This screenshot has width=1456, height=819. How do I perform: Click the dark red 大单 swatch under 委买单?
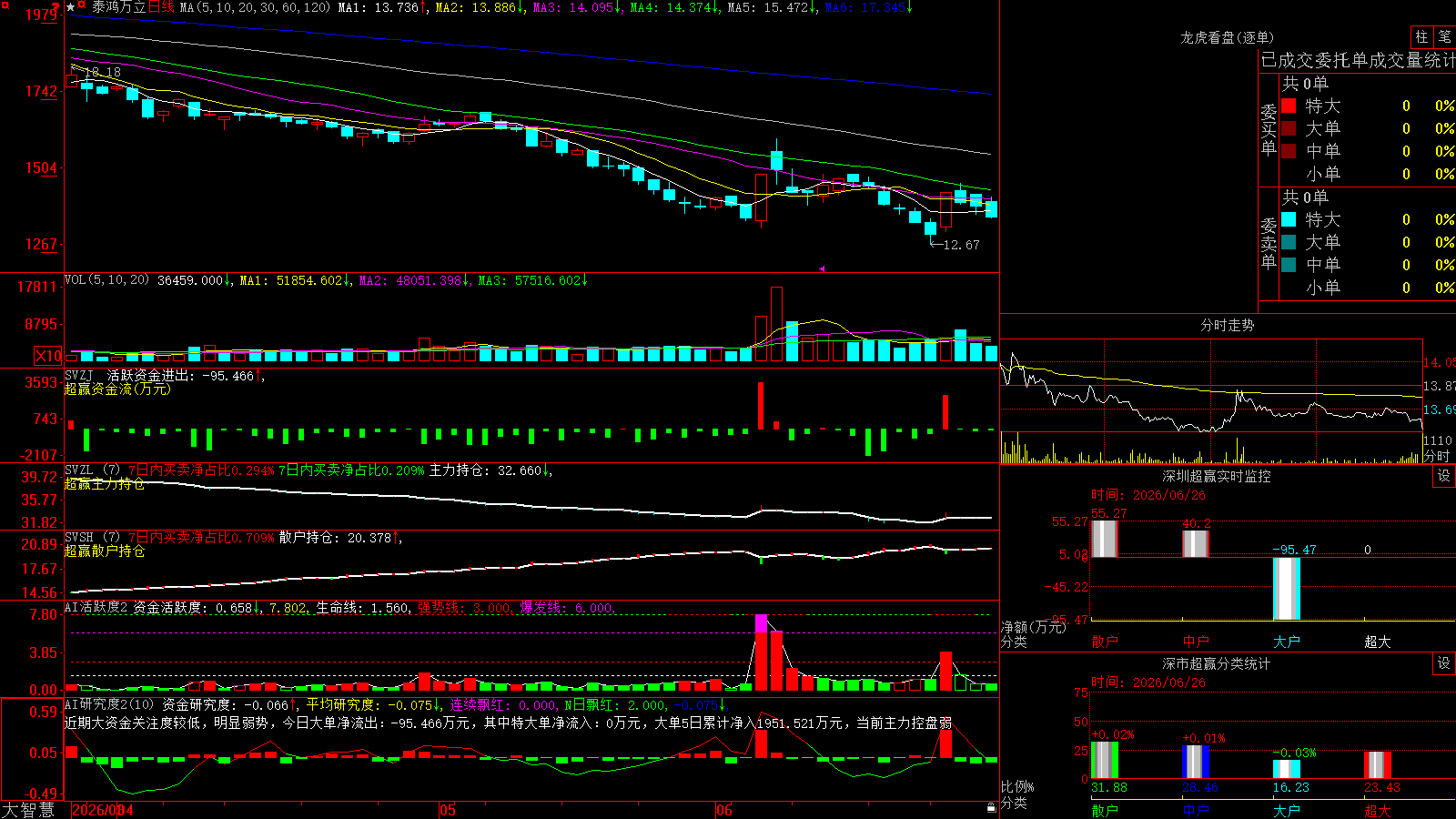click(x=1289, y=128)
